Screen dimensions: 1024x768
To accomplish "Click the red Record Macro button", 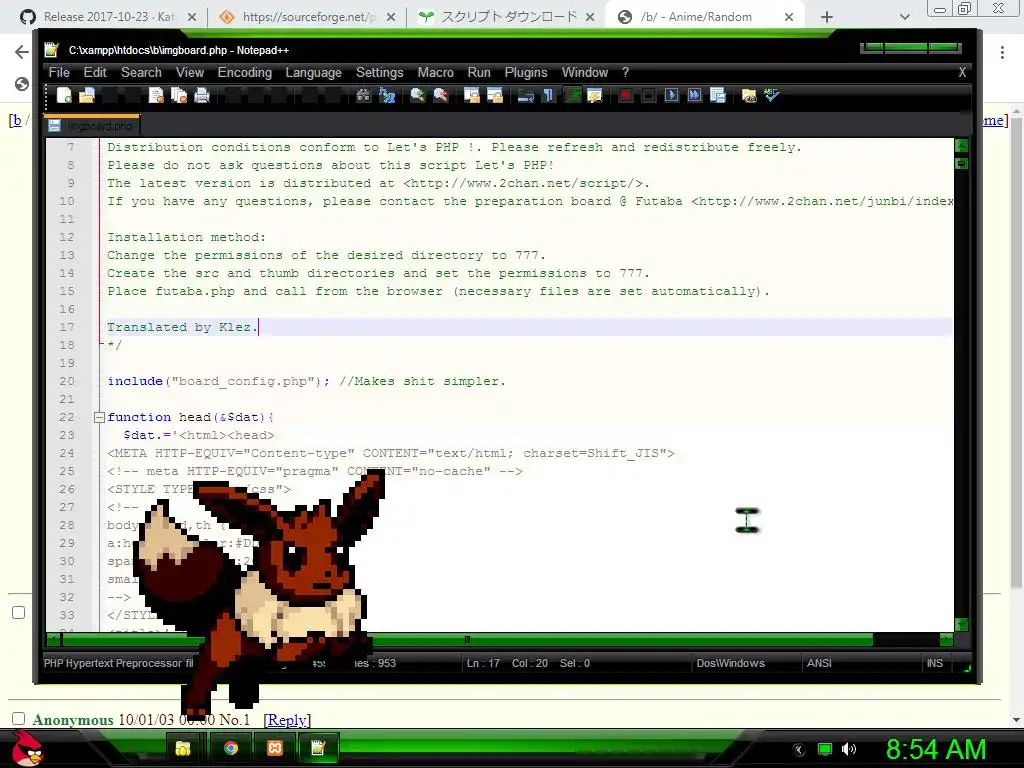I will click(x=625, y=95).
